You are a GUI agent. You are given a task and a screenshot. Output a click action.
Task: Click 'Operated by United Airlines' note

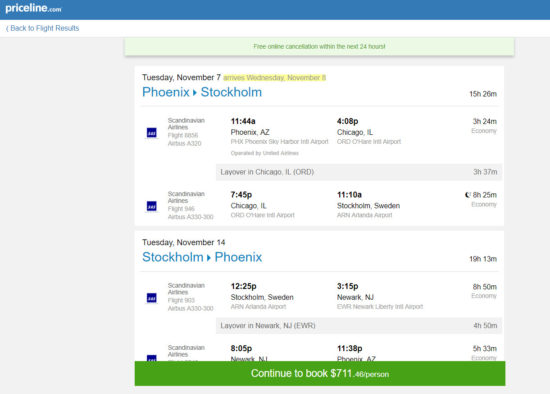coord(264,153)
